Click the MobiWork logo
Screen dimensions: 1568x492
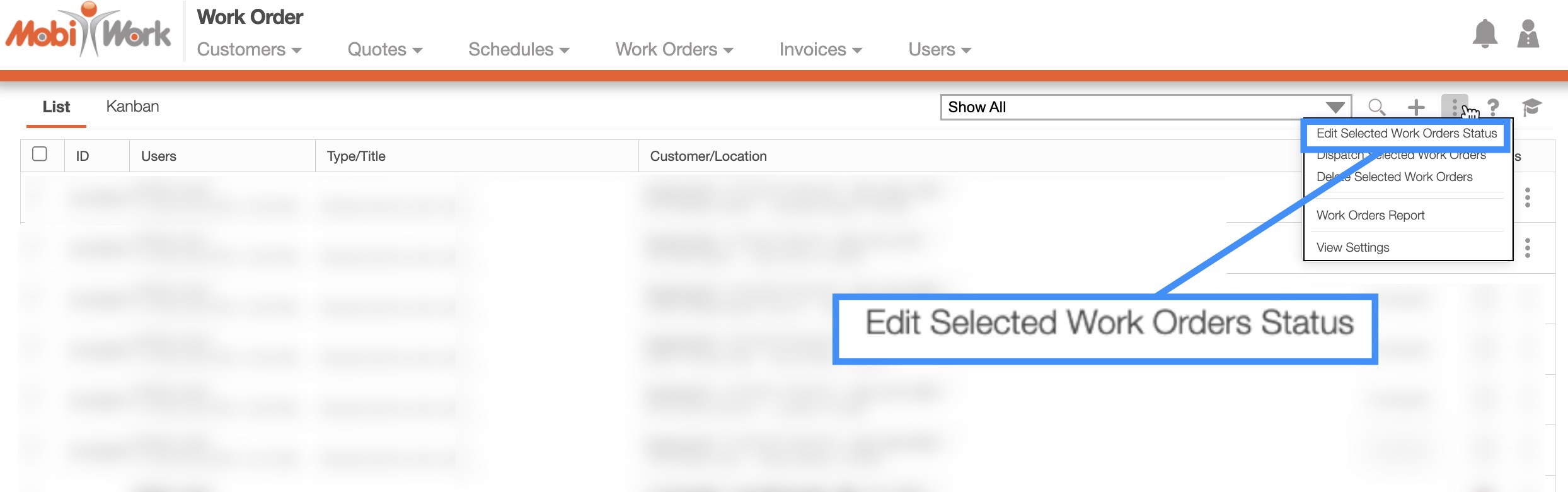tap(88, 32)
